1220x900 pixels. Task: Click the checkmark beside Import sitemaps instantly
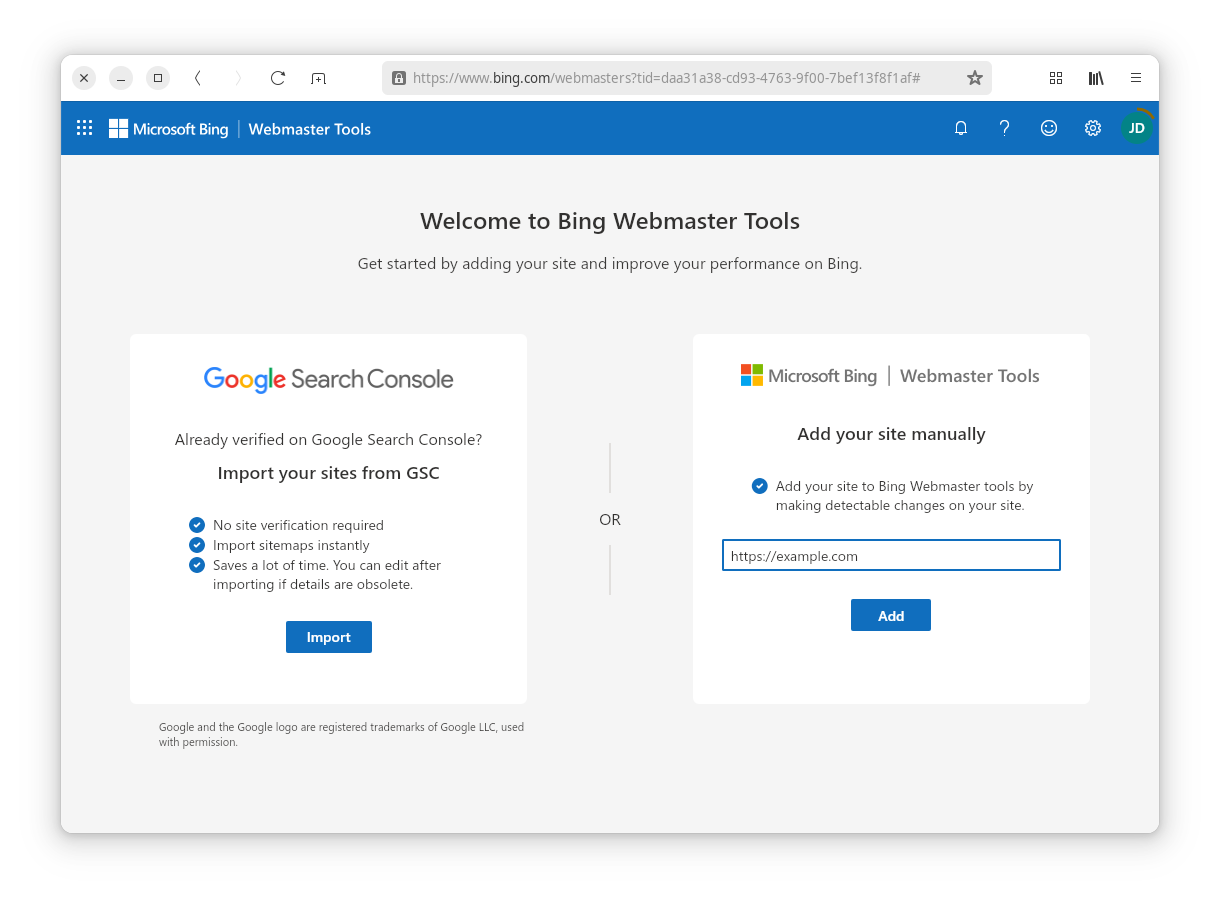[197, 545]
